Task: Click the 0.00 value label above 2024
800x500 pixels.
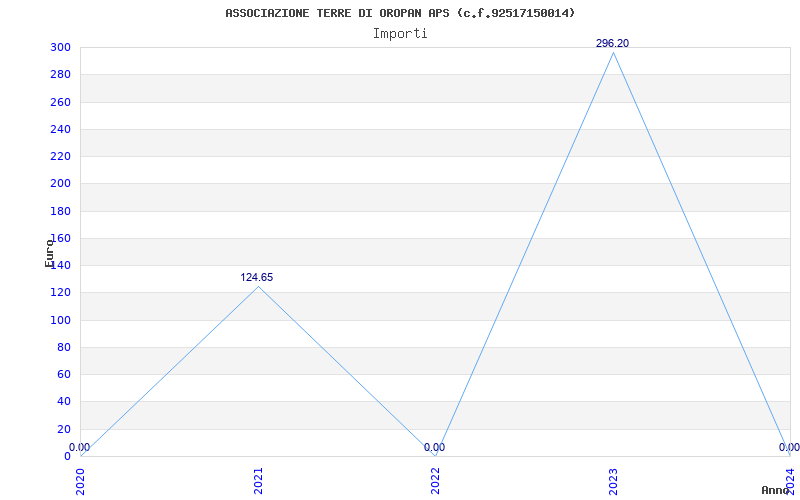Action: [789, 447]
